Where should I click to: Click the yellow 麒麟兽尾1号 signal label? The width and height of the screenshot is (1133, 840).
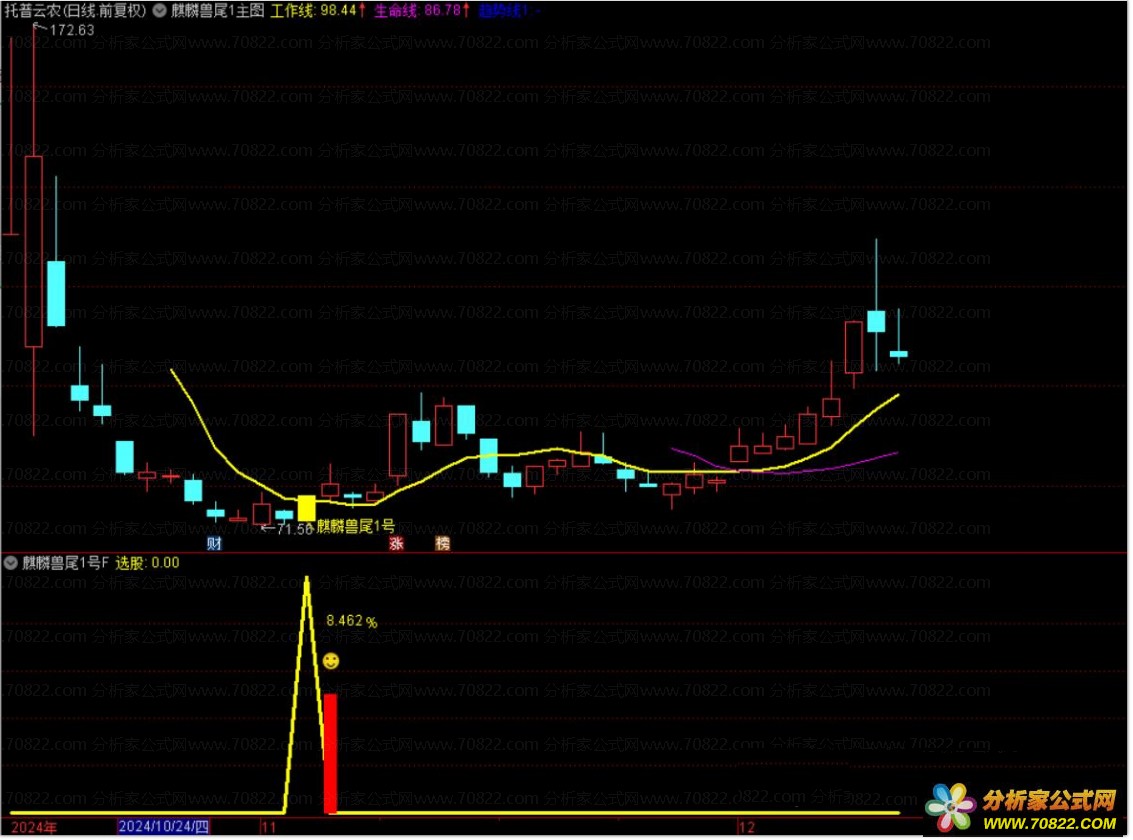pos(356,527)
